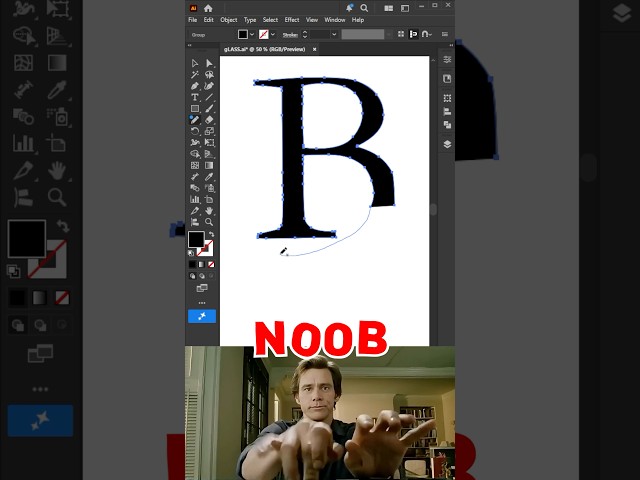The width and height of the screenshot is (640, 480).
Task: Open the notifications bell
Action: pyautogui.click(x=350, y=8)
